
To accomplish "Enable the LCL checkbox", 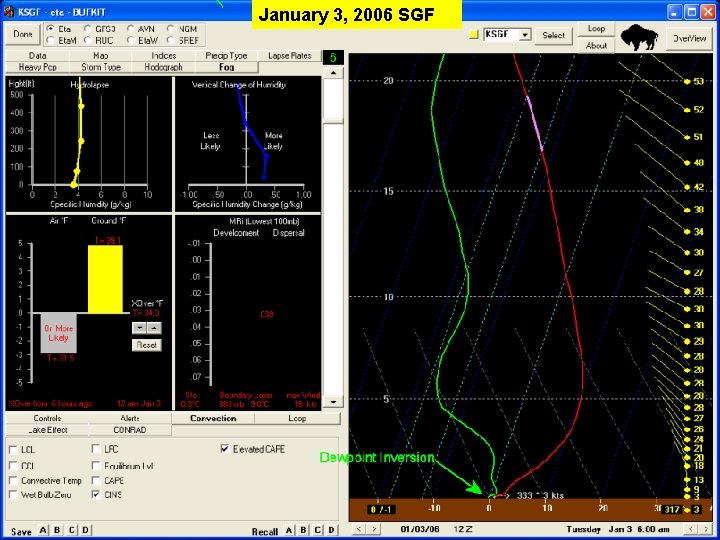I will (13, 450).
